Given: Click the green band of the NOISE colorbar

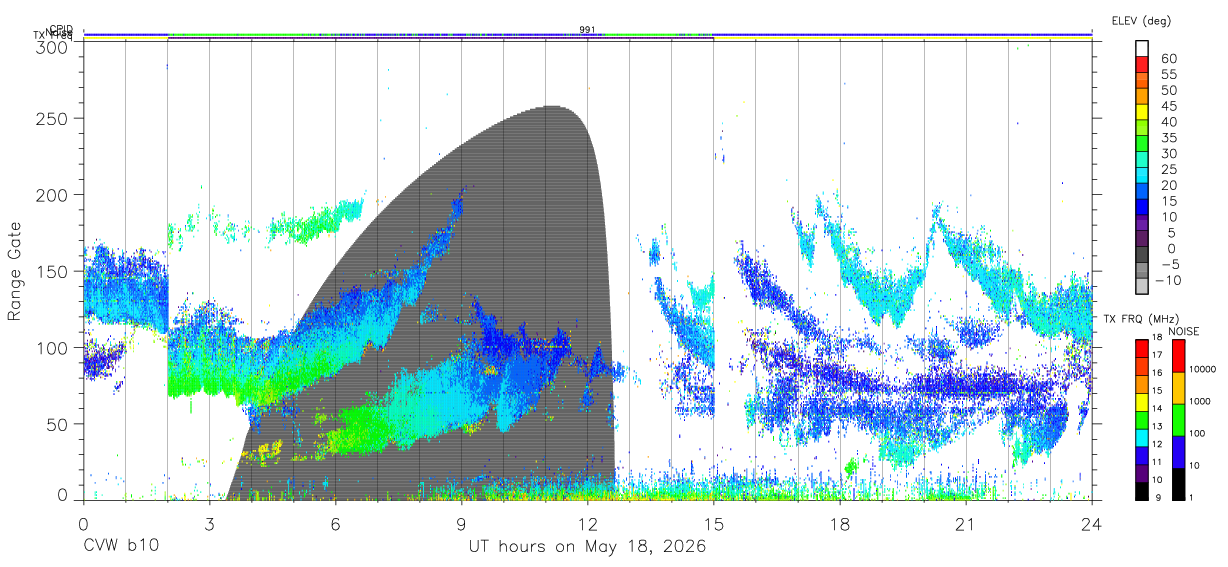Looking at the screenshot, I should [1177, 418].
